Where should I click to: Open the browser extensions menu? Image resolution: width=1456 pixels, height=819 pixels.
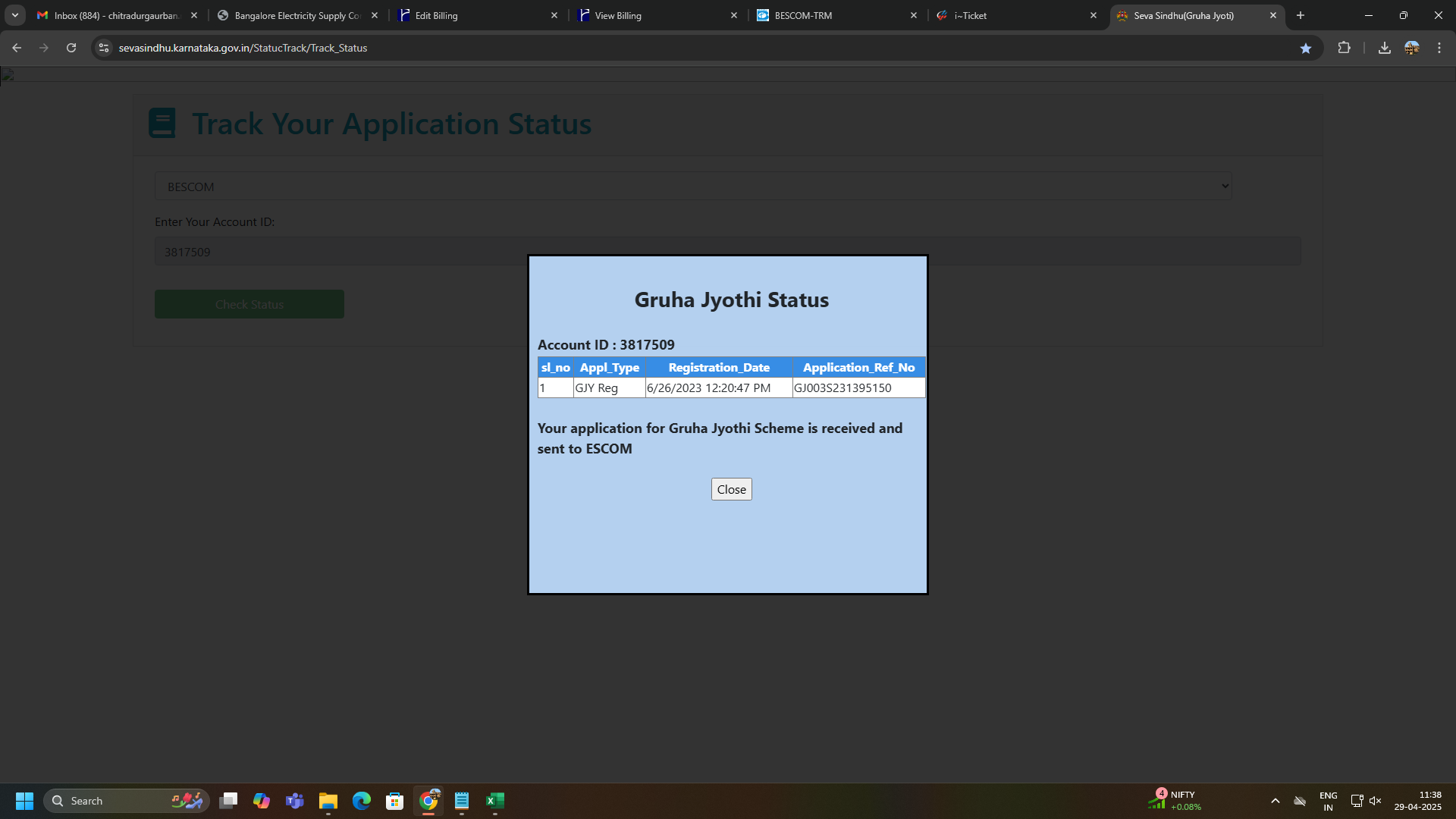point(1344,48)
